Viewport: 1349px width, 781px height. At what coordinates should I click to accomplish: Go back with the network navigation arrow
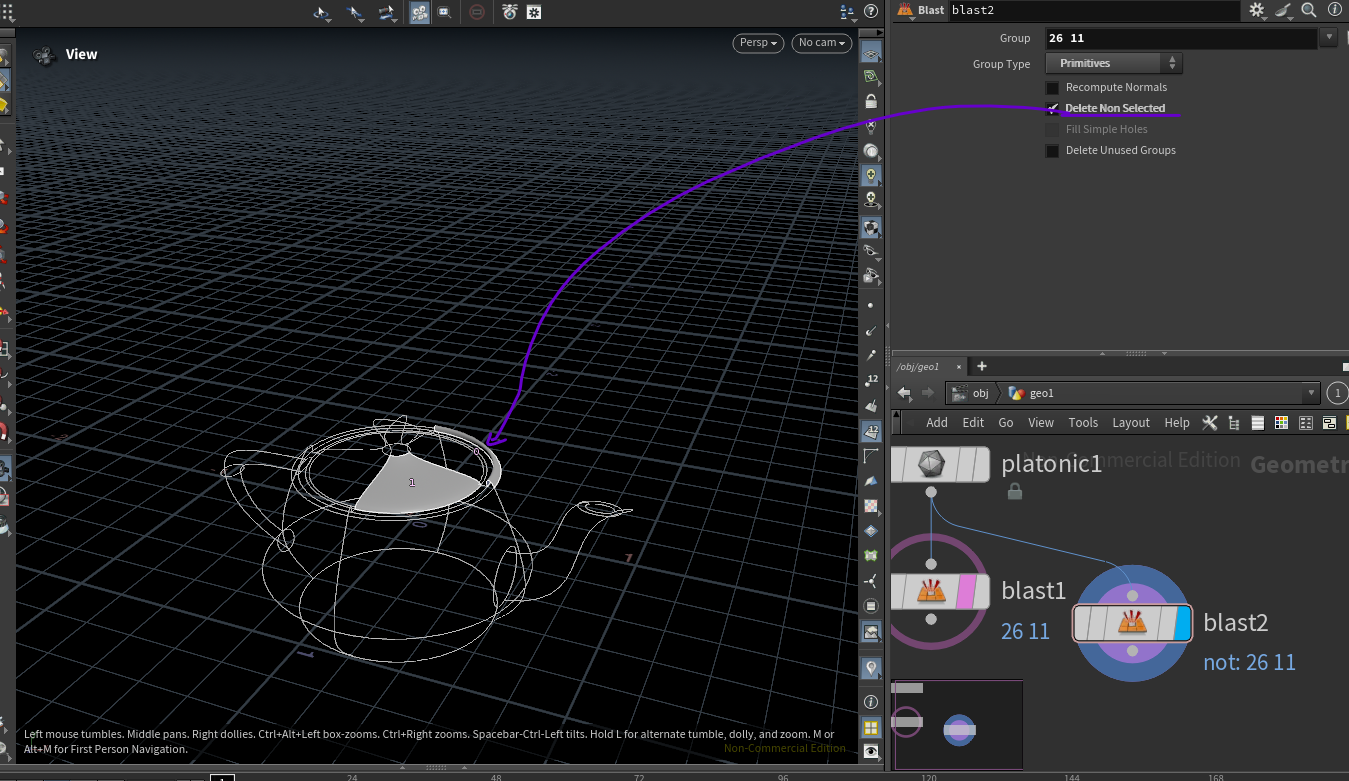[x=904, y=393]
